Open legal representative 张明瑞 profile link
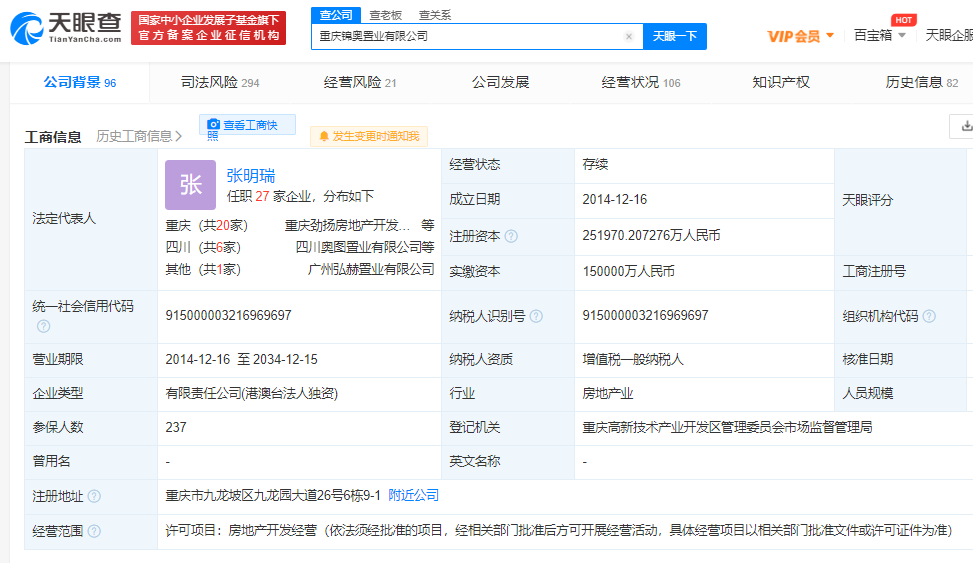The height and width of the screenshot is (563, 973). click(251, 176)
